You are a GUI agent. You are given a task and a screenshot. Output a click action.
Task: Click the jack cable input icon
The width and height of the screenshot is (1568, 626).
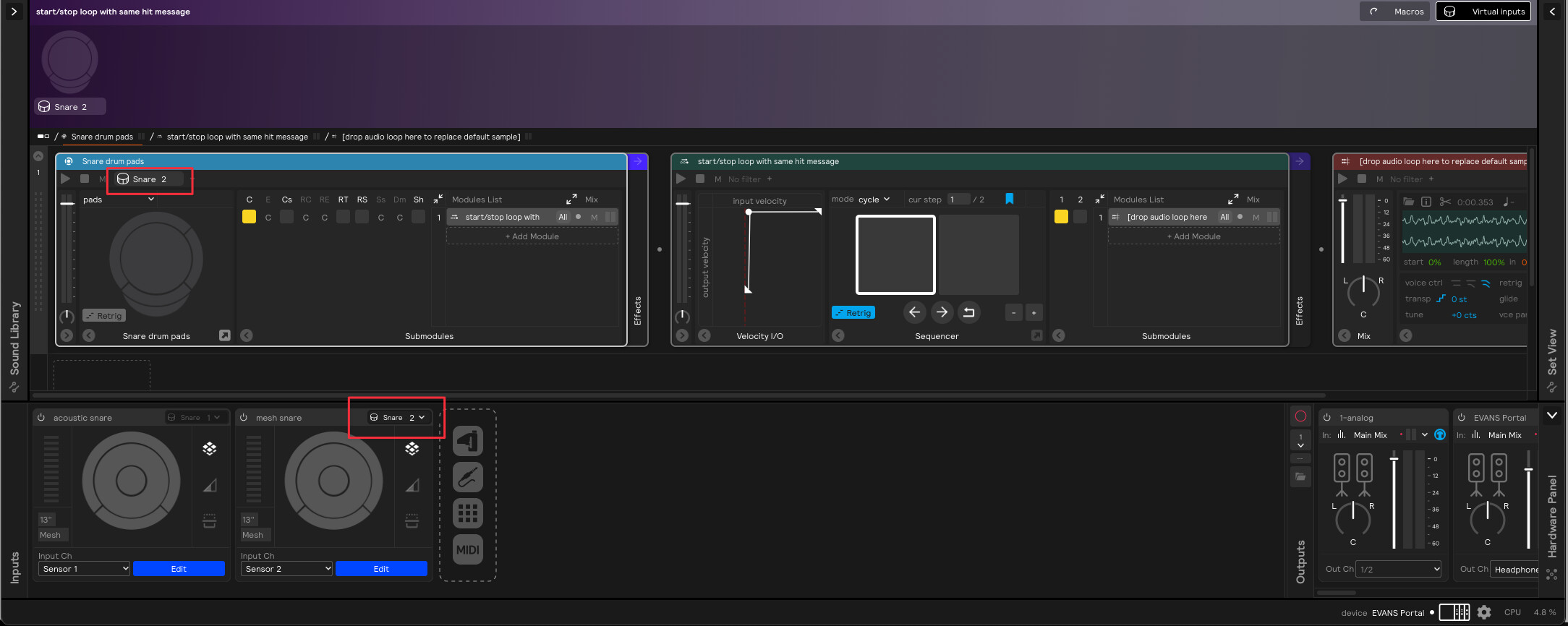point(467,477)
